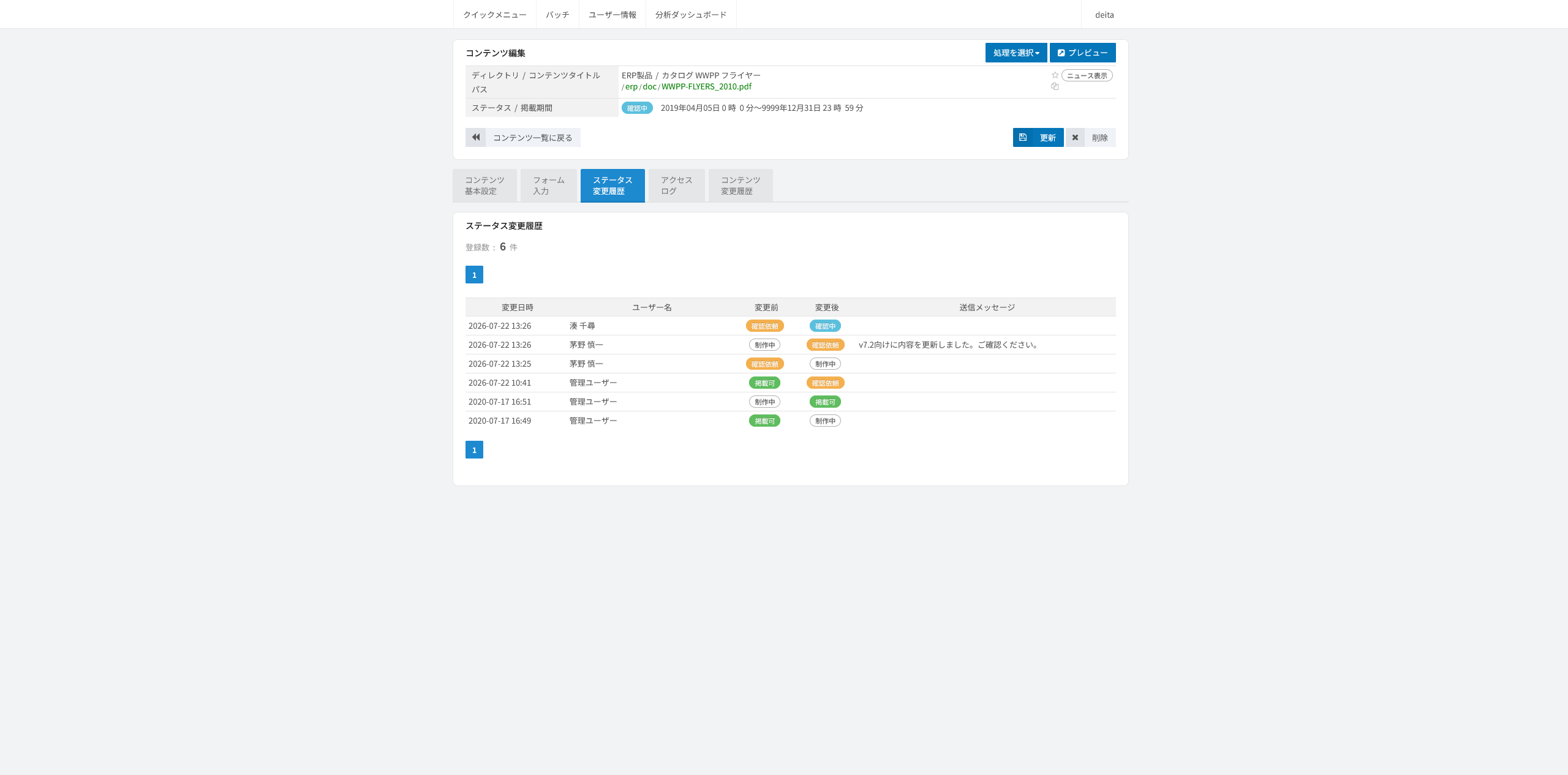Open the バッチ menu item
Image resolution: width=1568 pixels, height=775 pixels.
[557, 14]
